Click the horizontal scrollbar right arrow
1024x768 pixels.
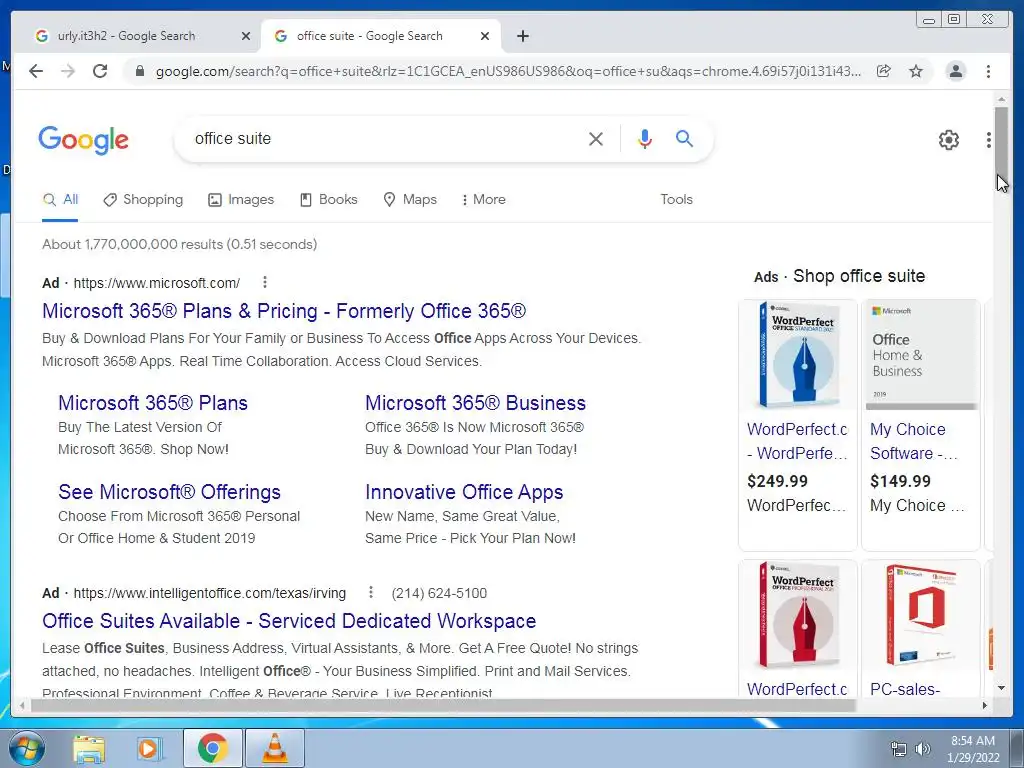(985, 705)
